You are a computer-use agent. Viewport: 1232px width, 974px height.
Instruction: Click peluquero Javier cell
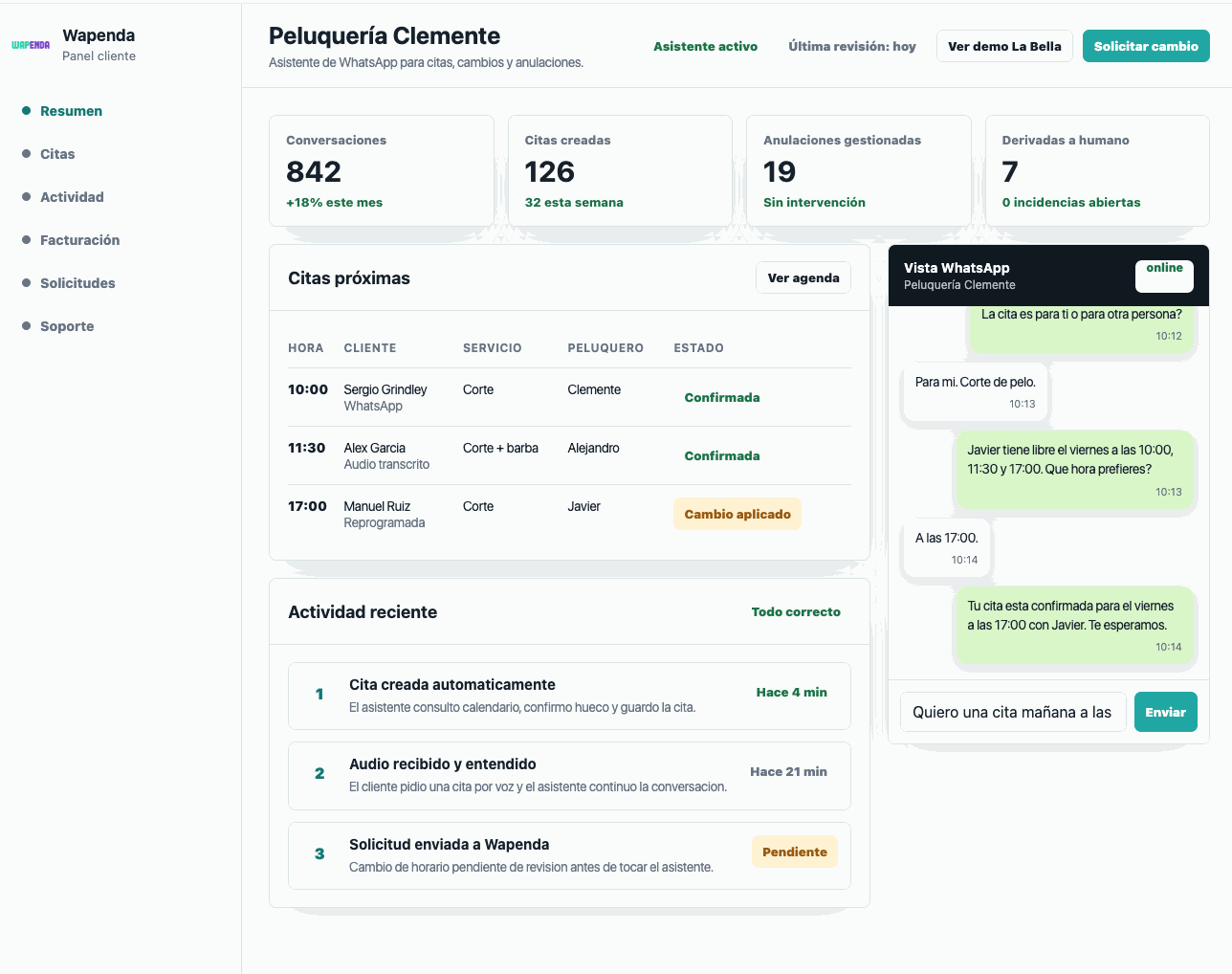tap(583, 506)
